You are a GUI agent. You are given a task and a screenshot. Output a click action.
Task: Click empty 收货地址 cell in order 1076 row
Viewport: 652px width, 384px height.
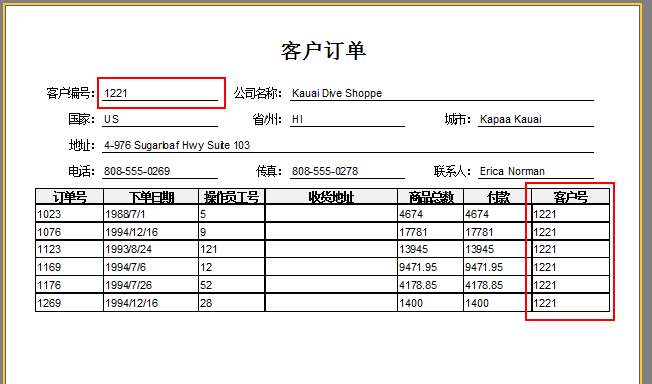point(331,232)
